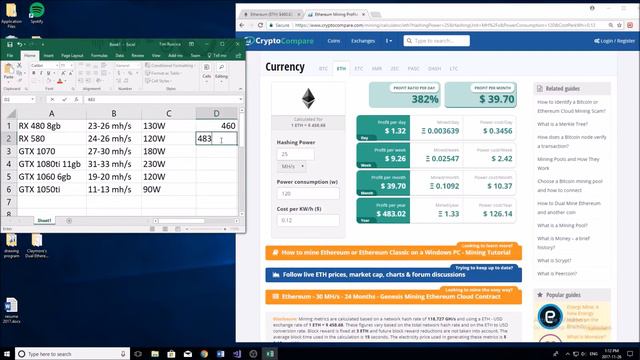The image size is (640, 360).
Task: Save the Excel workbook from quick access toolbar
Action: click(10, 44)
